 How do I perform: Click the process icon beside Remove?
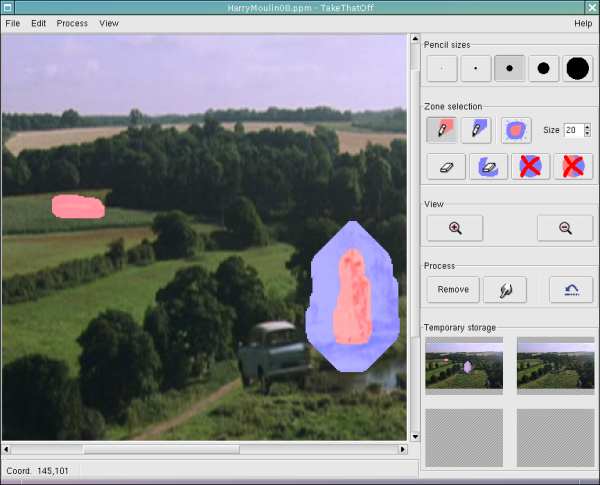[x=505, y=290]
